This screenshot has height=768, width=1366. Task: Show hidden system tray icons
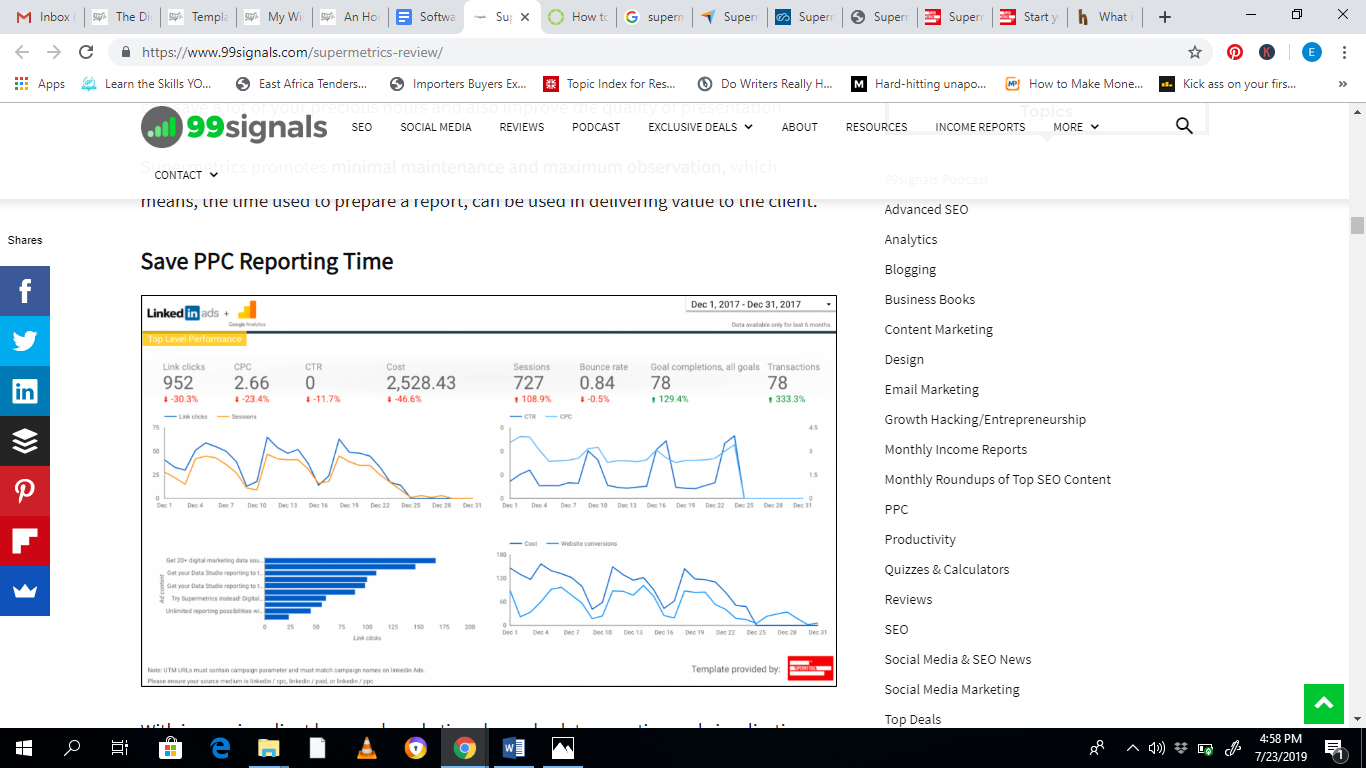pyautogui.click(x=1133, y=748)
